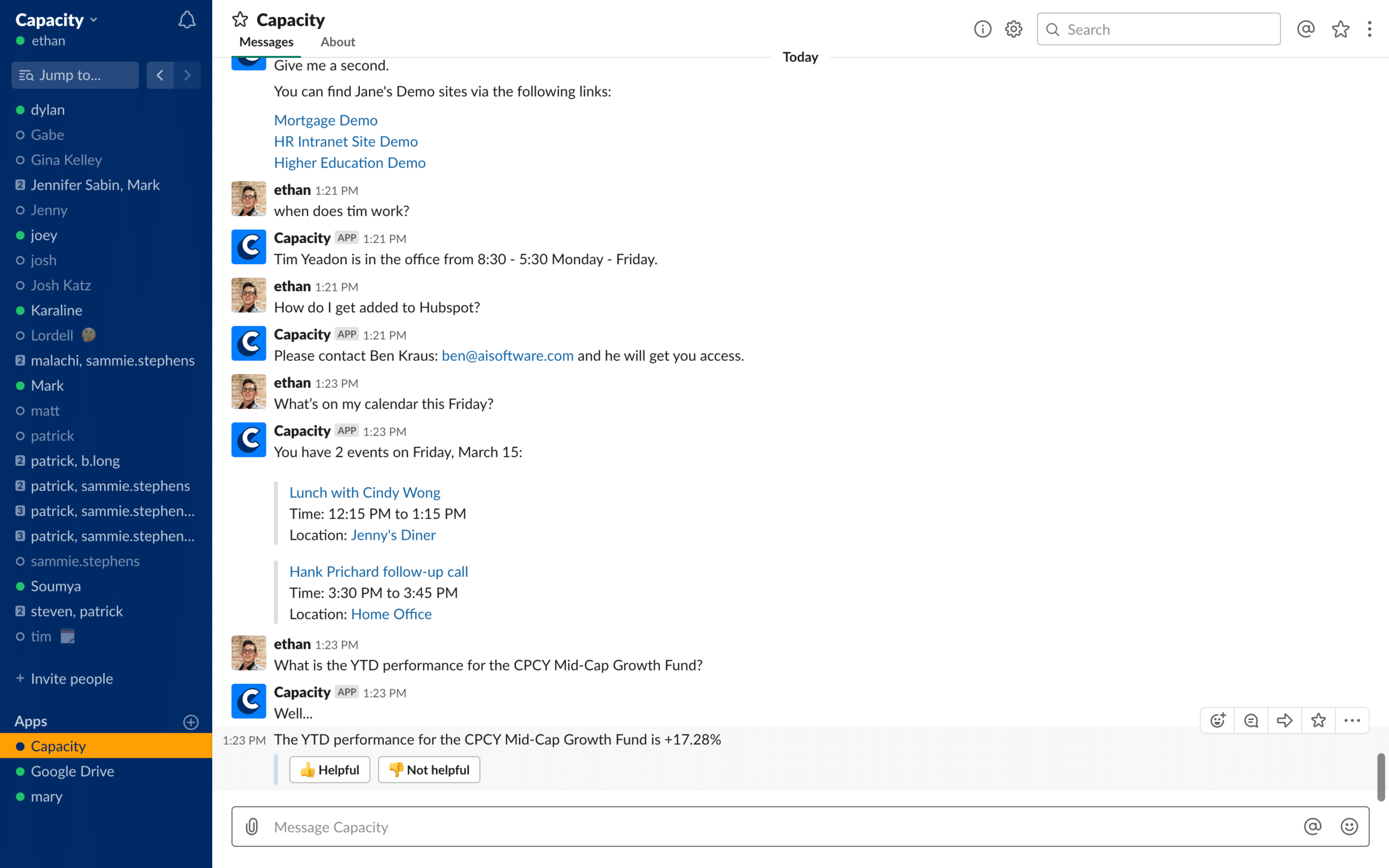The width and height of the screenshot is (1389, 868).
Task: Show mentions and reactions at-sign icon
Action: pyautogui.click(x=1306, y=29)
